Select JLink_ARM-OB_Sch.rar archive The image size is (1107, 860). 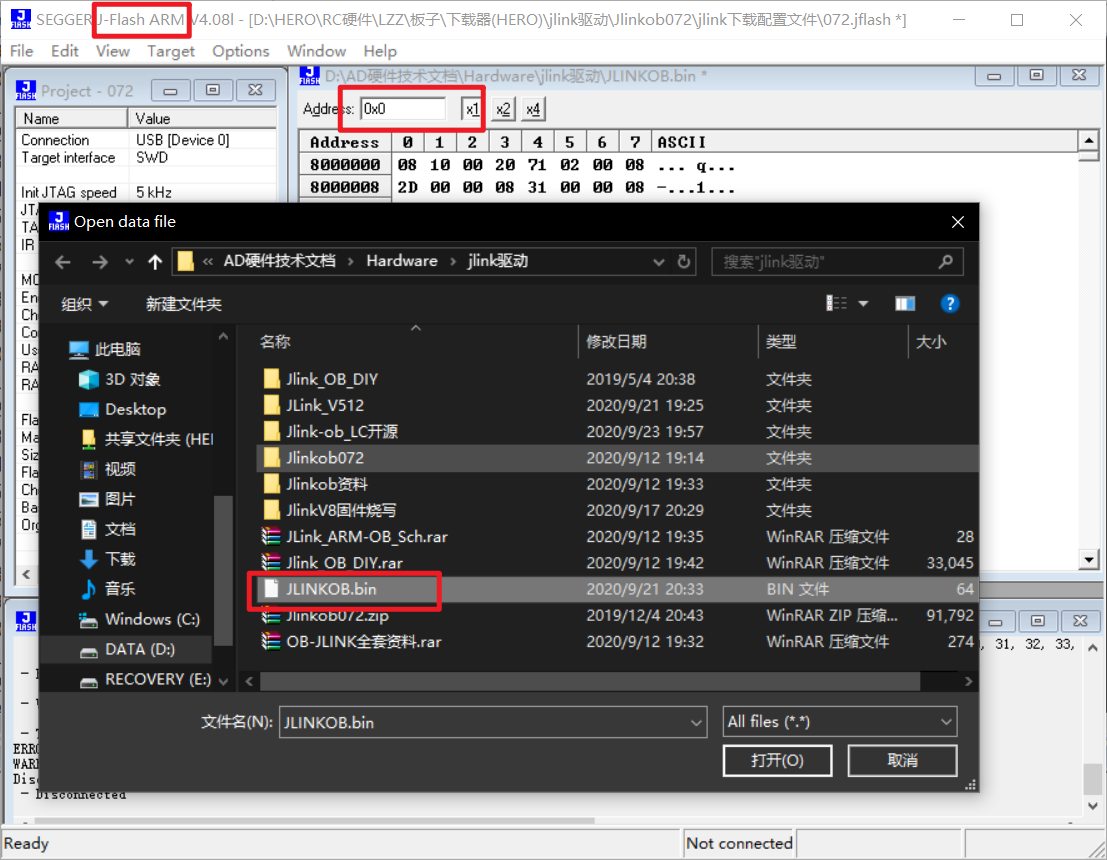pyautogui.click(x=617, y=537)
